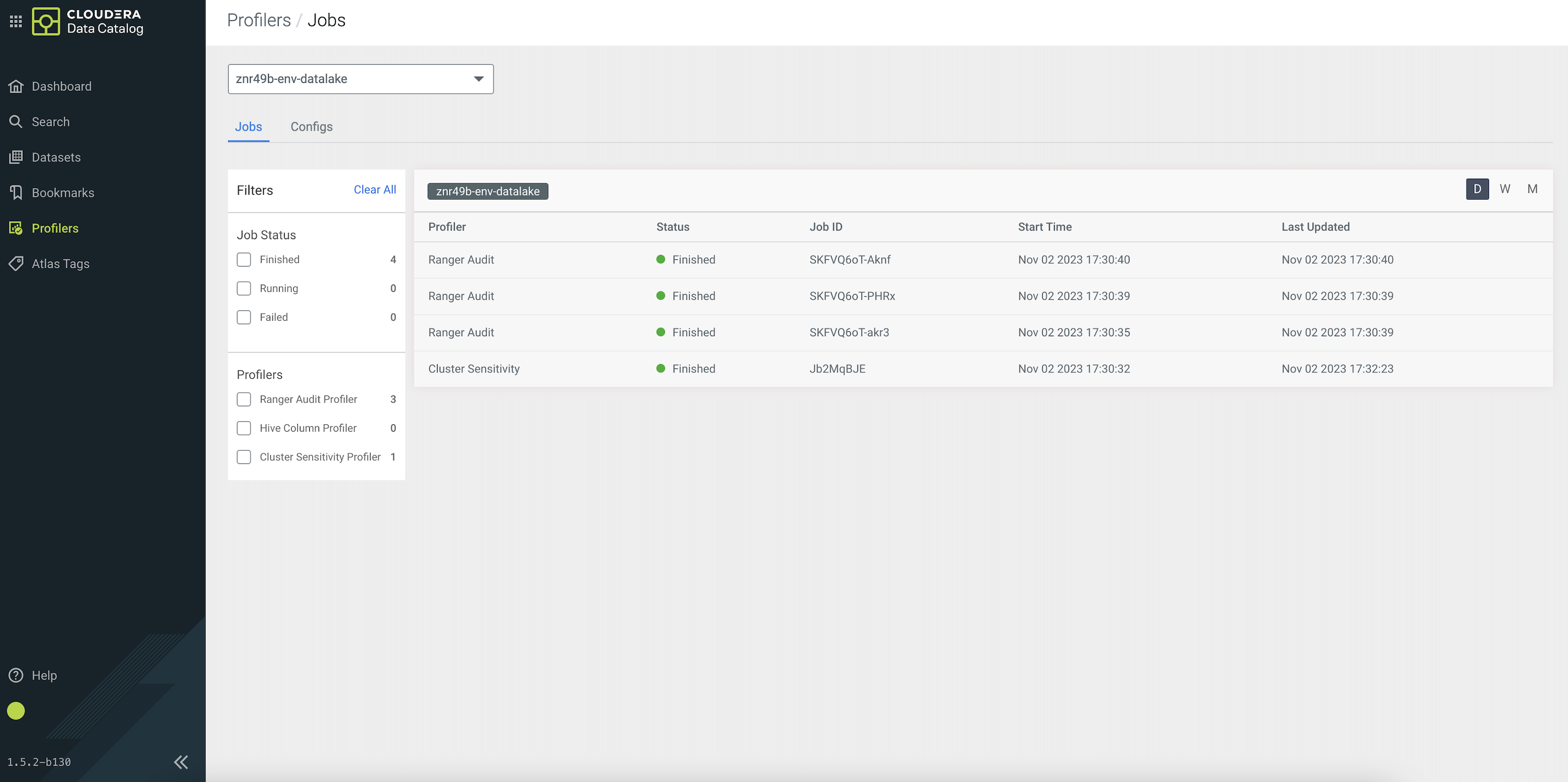
Task: Click the Help question mark icon
Action: tap(16, 675)
